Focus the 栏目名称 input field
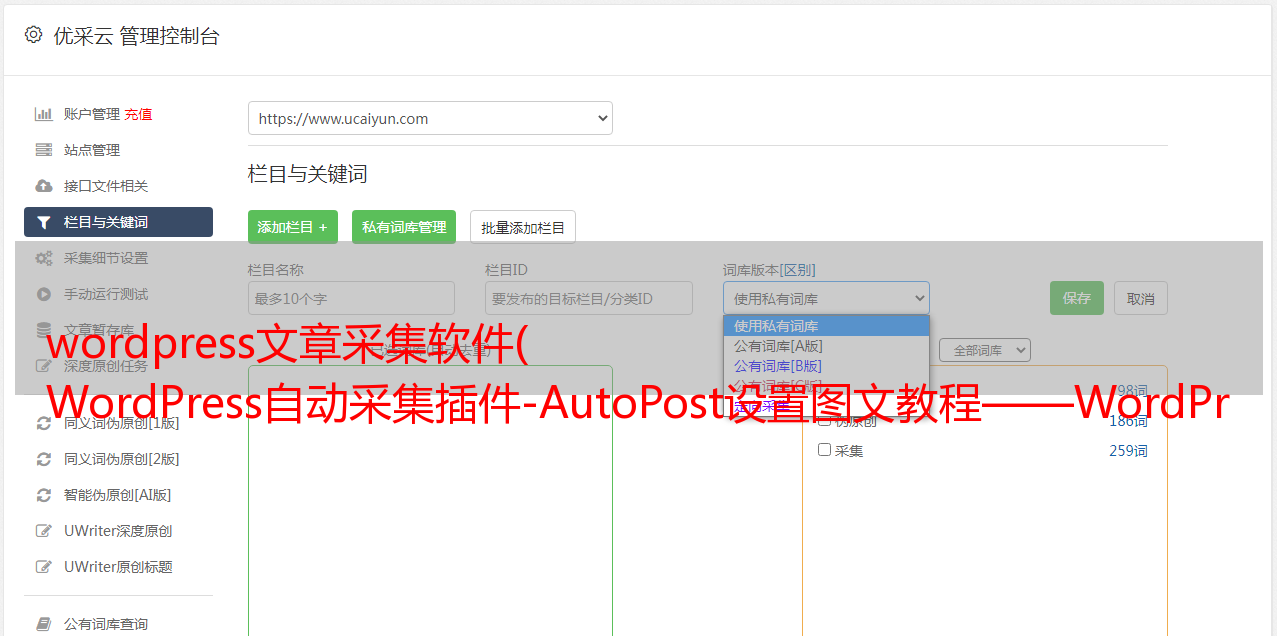Viewport: 1277px width, 636px height. click(351, 298)
